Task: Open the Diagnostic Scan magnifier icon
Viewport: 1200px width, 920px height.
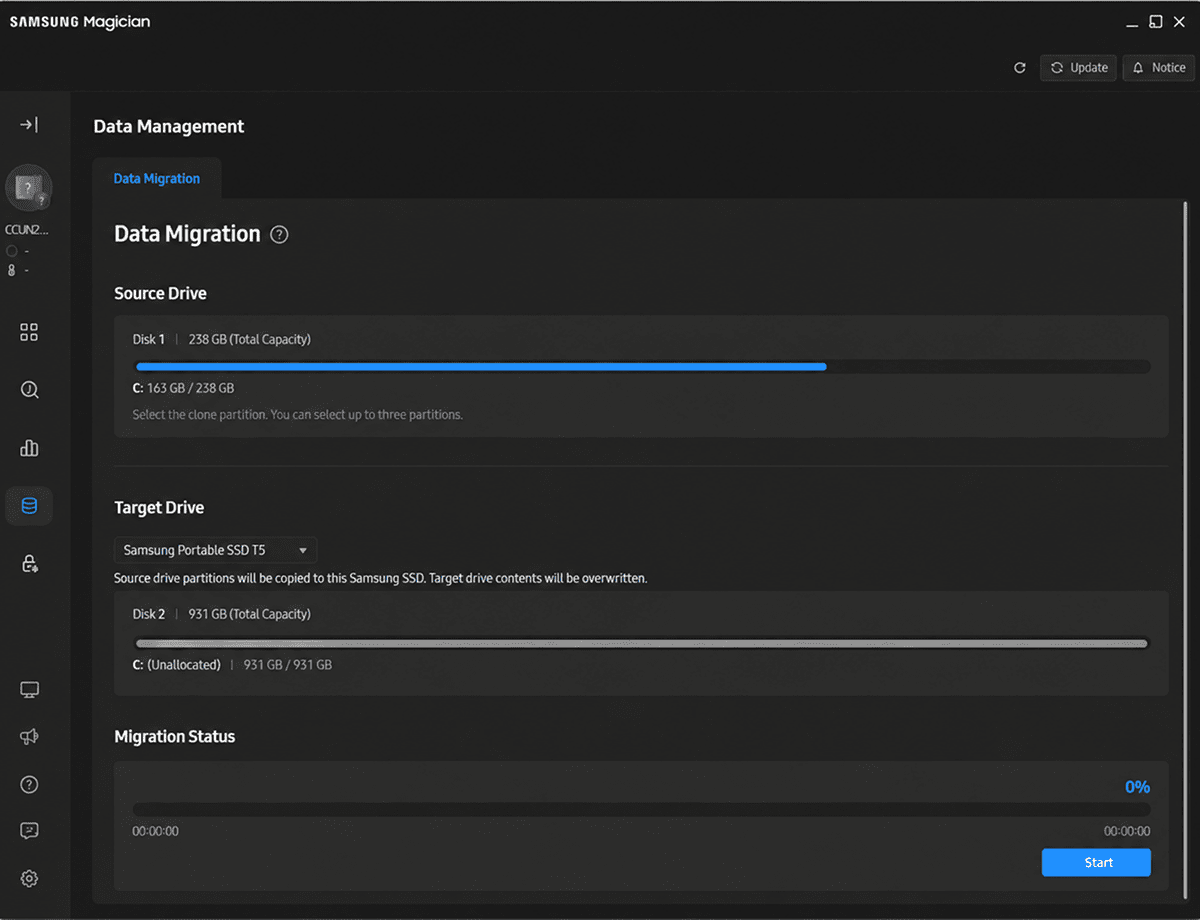Action: [x=29, y=390]
